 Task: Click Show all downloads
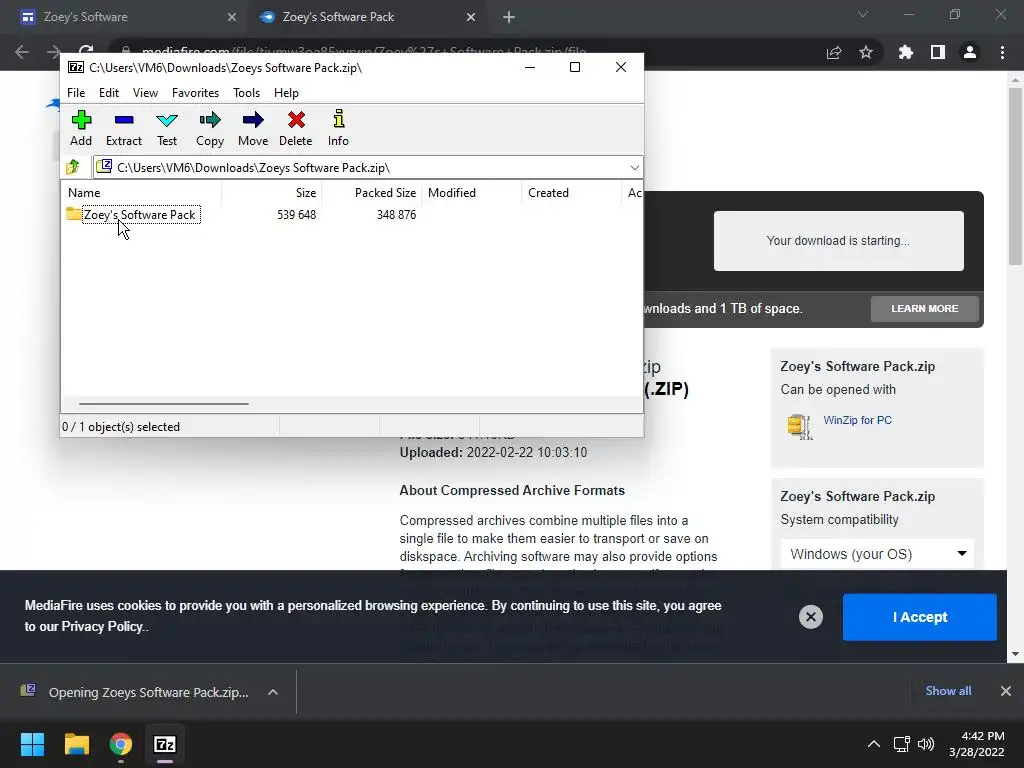(x=948, y=691)
